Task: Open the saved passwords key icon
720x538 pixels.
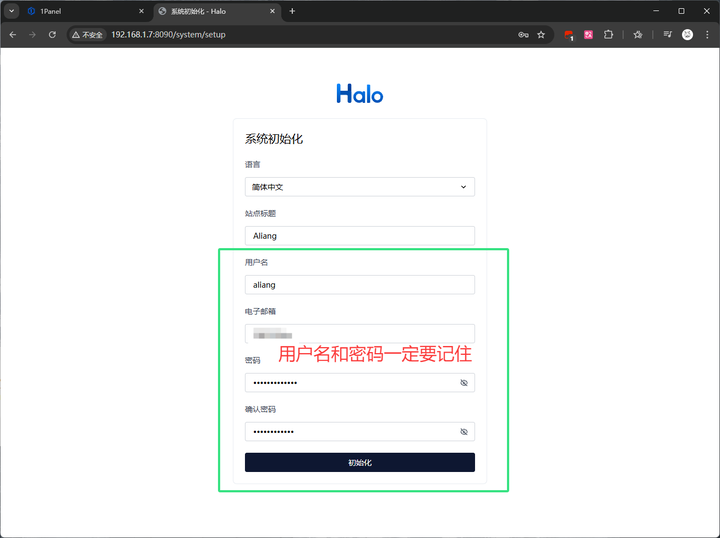Action: click(x=523, y=34)
